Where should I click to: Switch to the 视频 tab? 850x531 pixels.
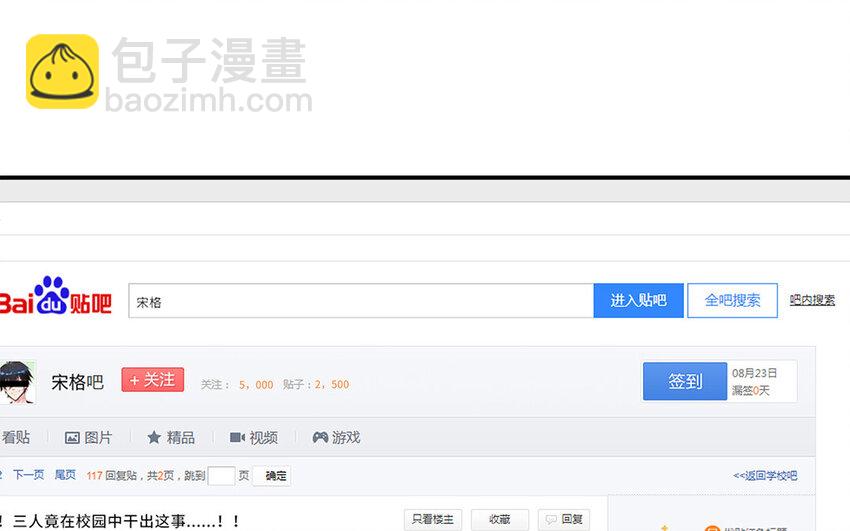[263, 437]
